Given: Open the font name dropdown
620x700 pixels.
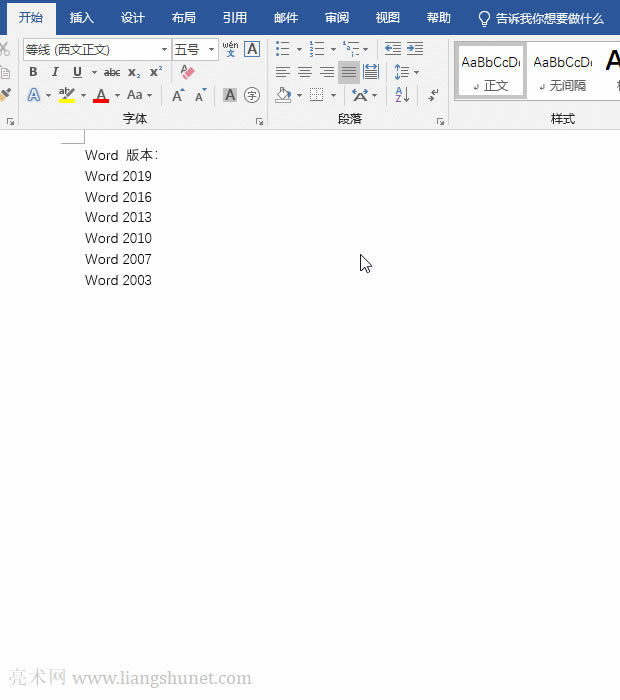Looking at the screenshot, I should (x=165, y=50).
